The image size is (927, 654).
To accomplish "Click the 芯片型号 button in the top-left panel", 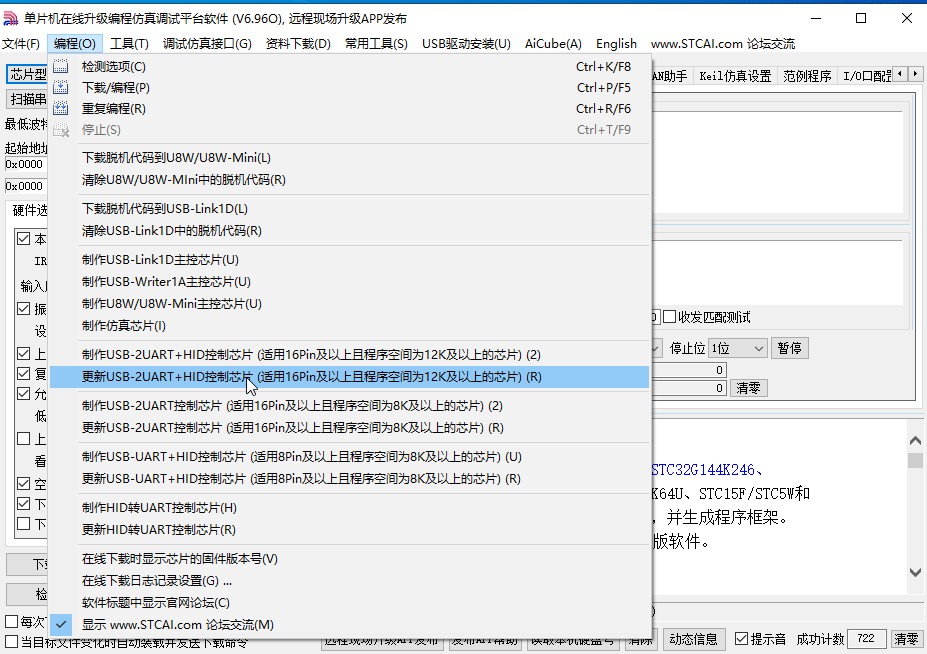I will coord(27,72).
